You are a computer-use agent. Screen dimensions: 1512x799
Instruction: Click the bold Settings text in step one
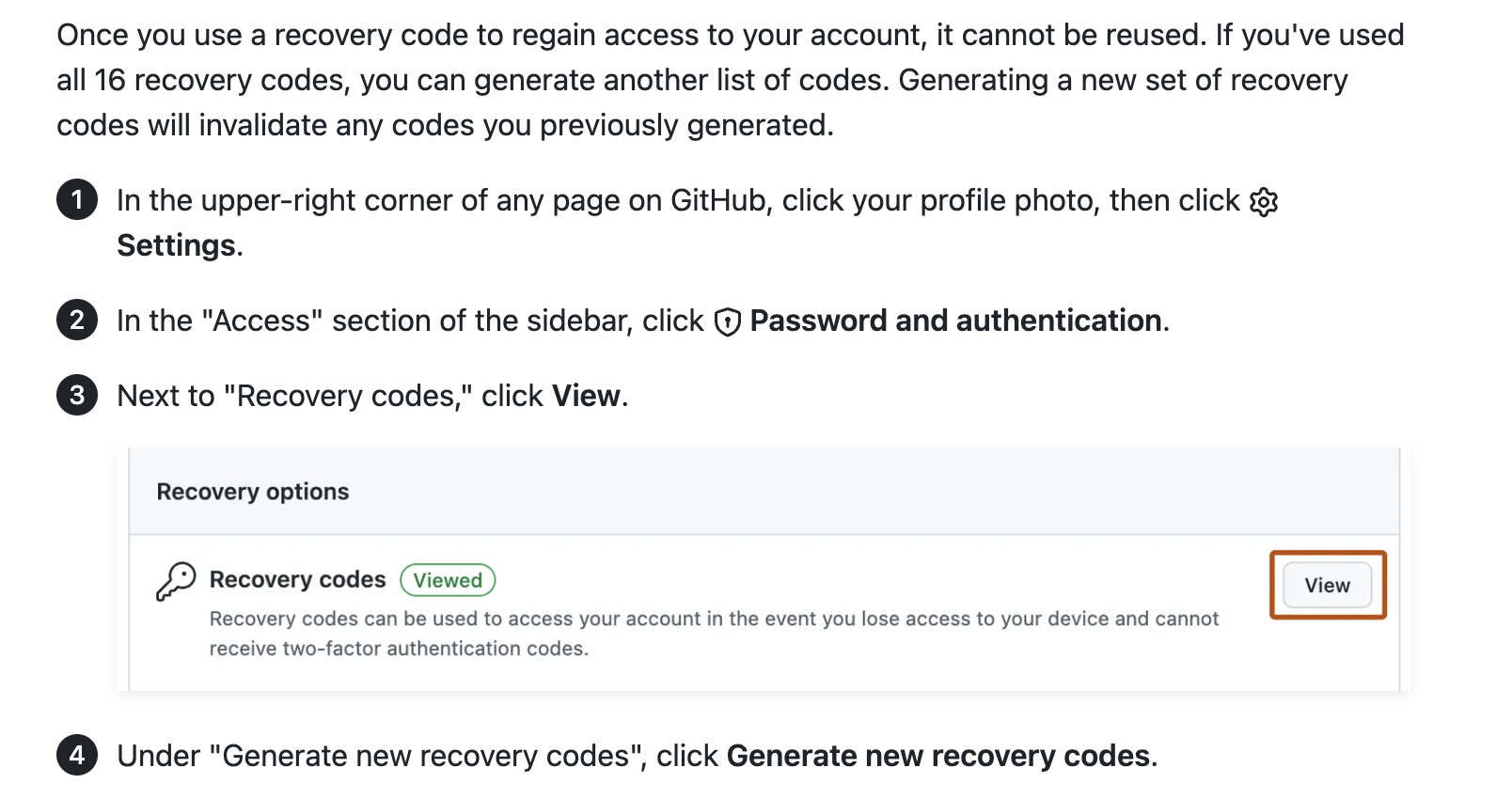point(175,245)
